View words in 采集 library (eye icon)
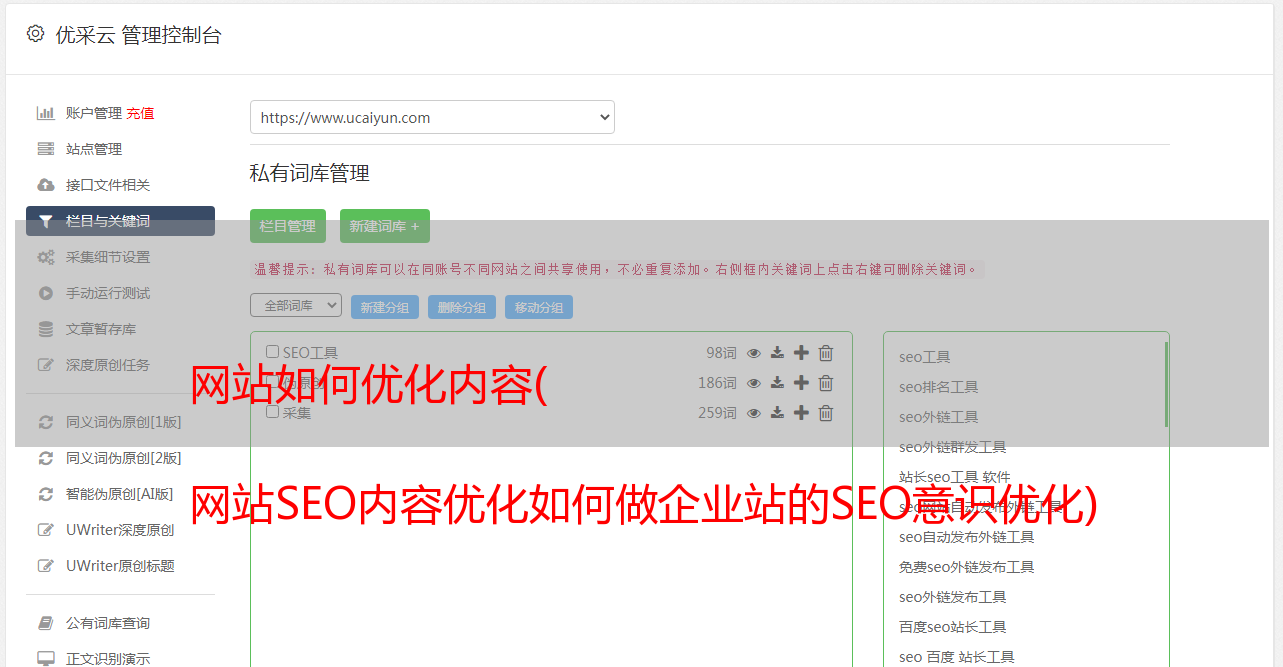 [x=754, y=413]
